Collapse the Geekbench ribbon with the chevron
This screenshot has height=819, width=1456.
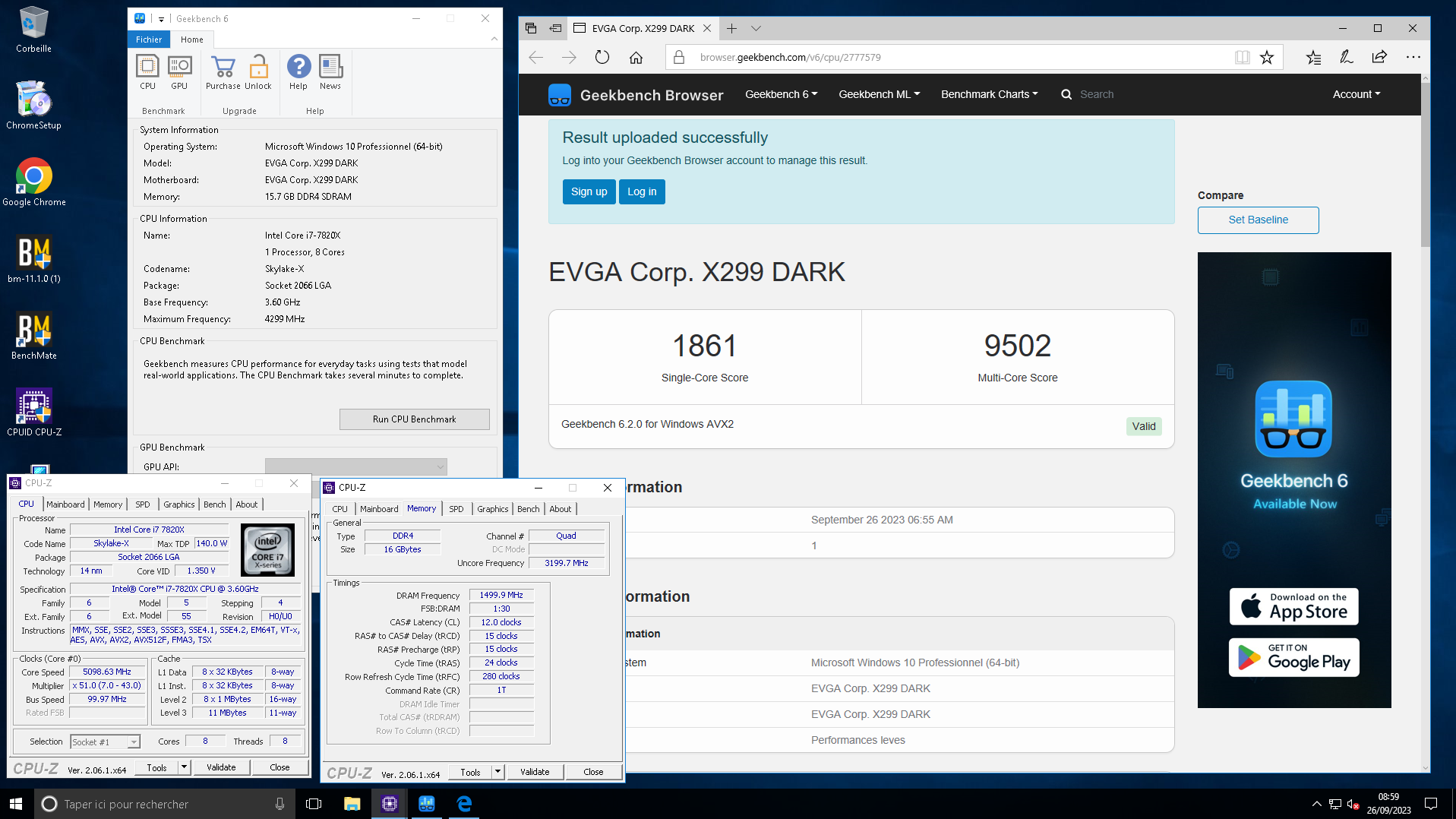[x=494, y=39]
